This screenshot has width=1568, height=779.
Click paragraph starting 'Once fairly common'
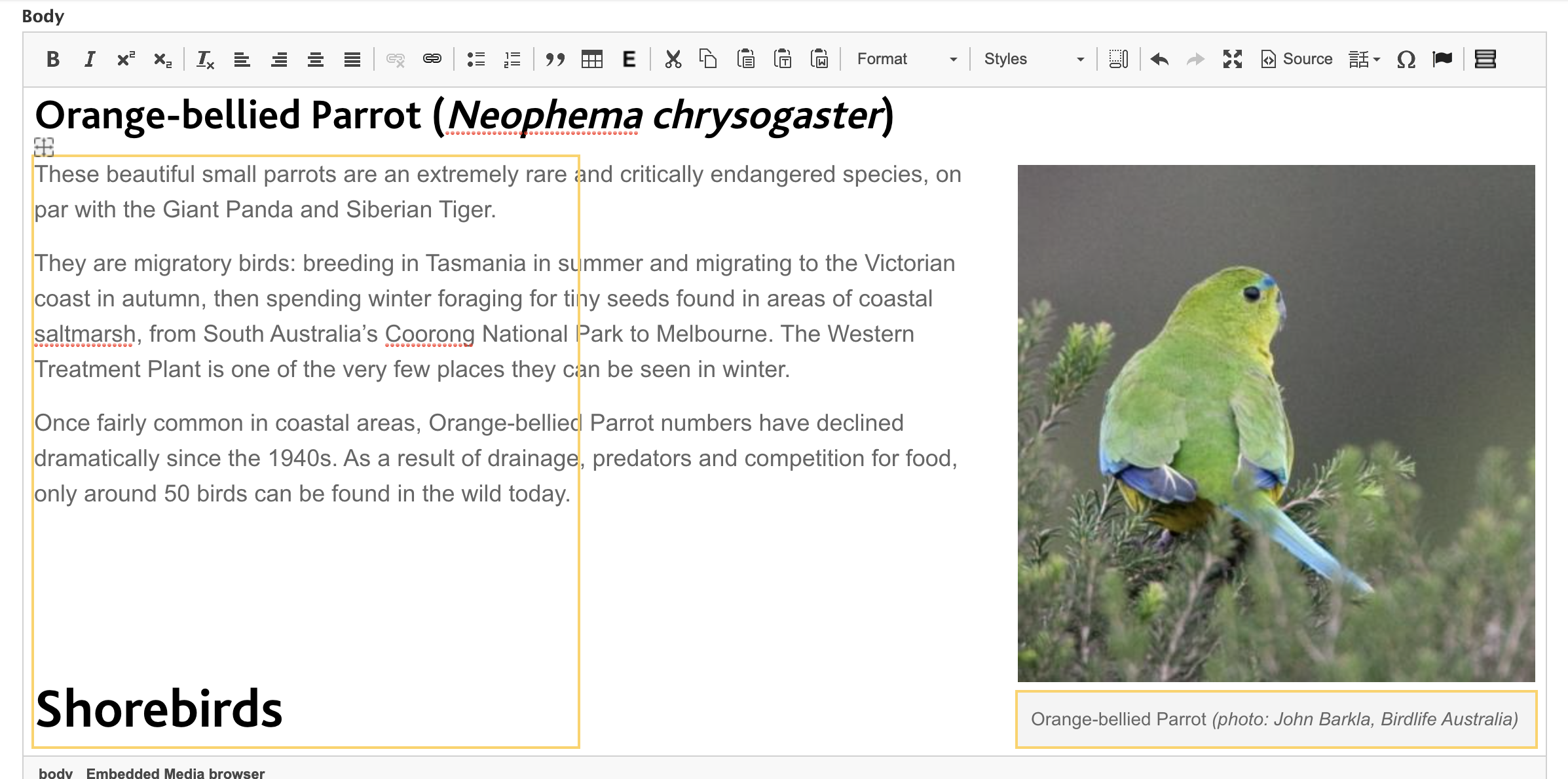[496, 458]
